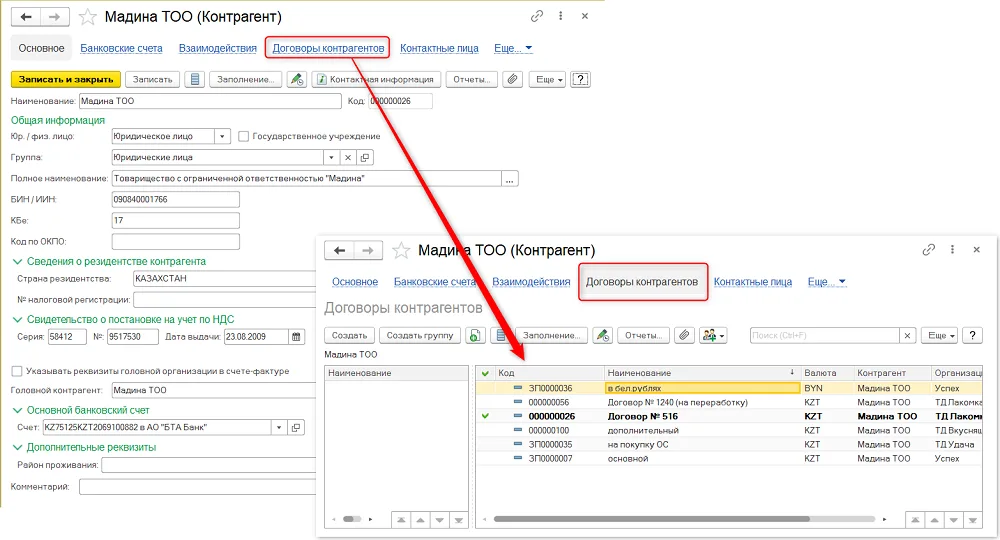Enable the Государственное учреждение checkbox

click(243, 136)
